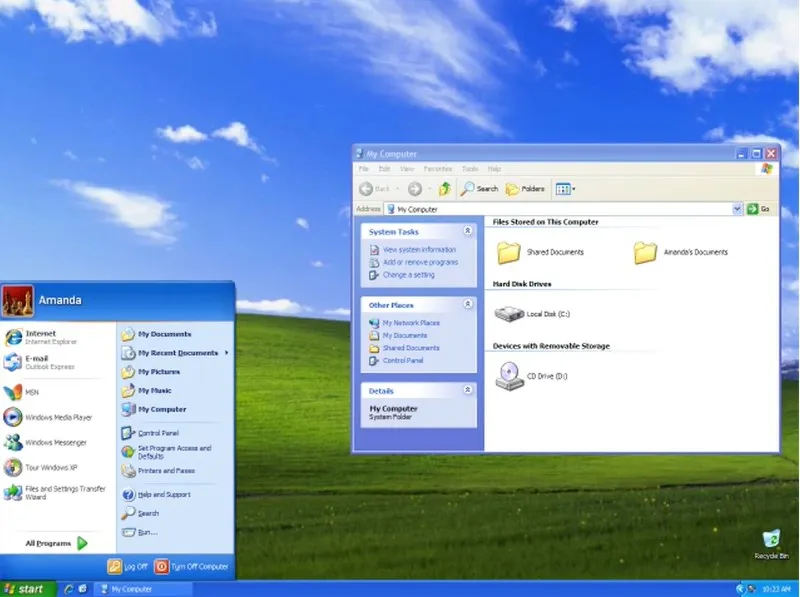Open the Tools menu
The image size is (800, 597).
[x=470, y=169]
